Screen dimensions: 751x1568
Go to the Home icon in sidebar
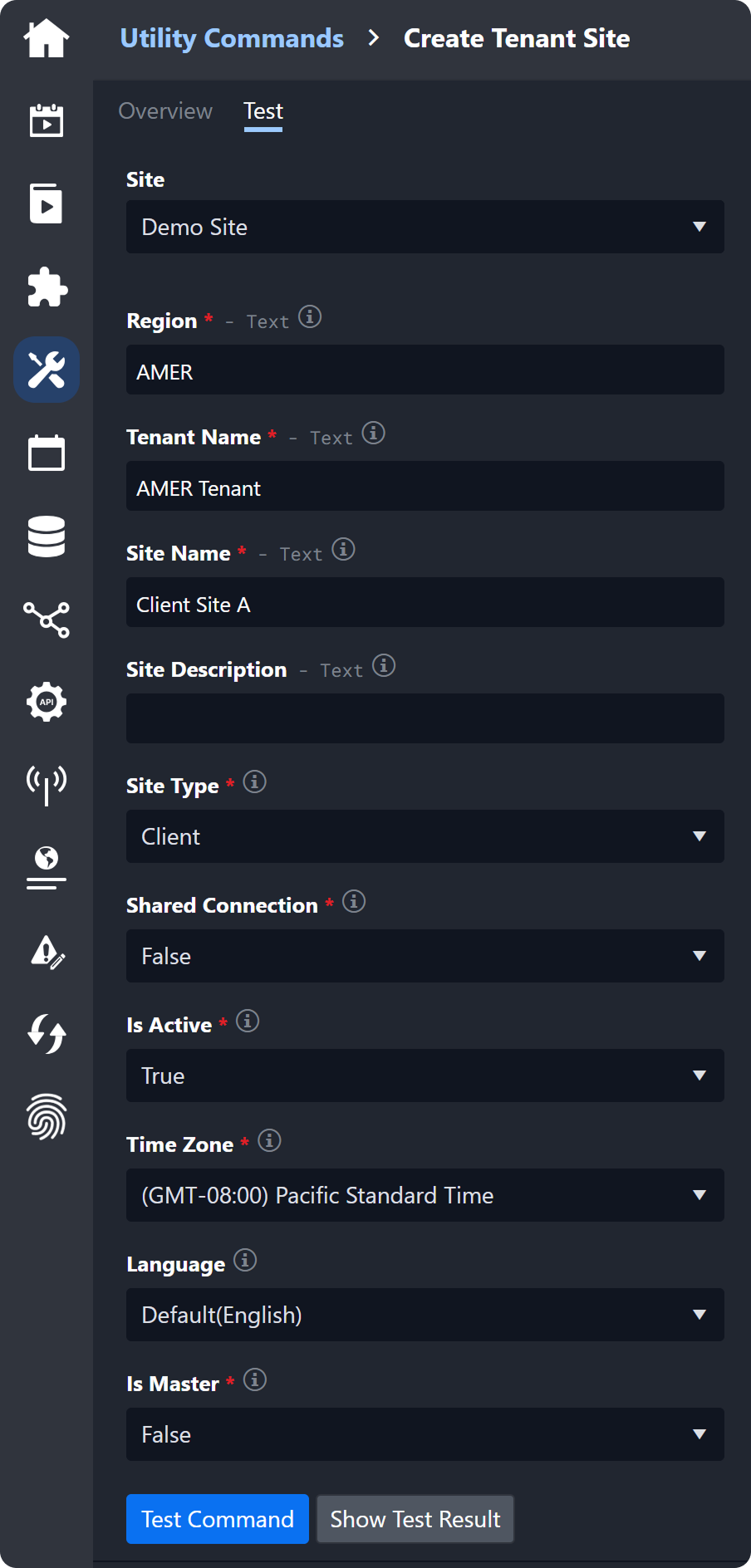point(47,38)
